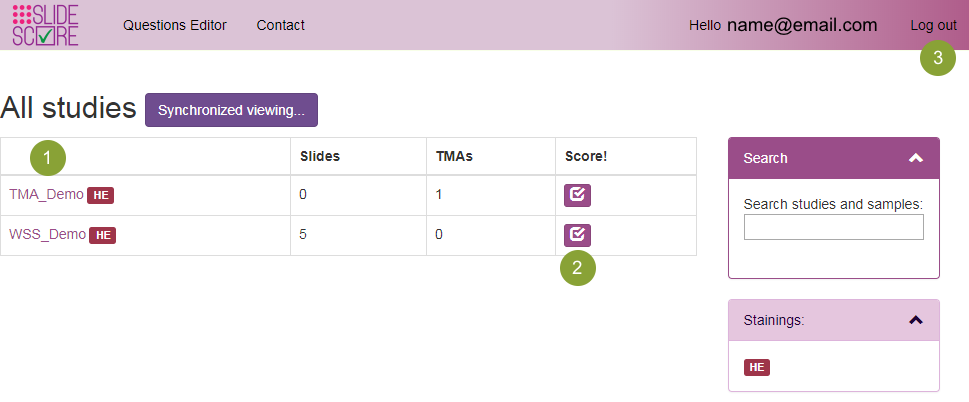The width and height of the screenshot is (969, 402).
Task: Open Synchronized viewing dialog
Action: click(x=231, y=110)
